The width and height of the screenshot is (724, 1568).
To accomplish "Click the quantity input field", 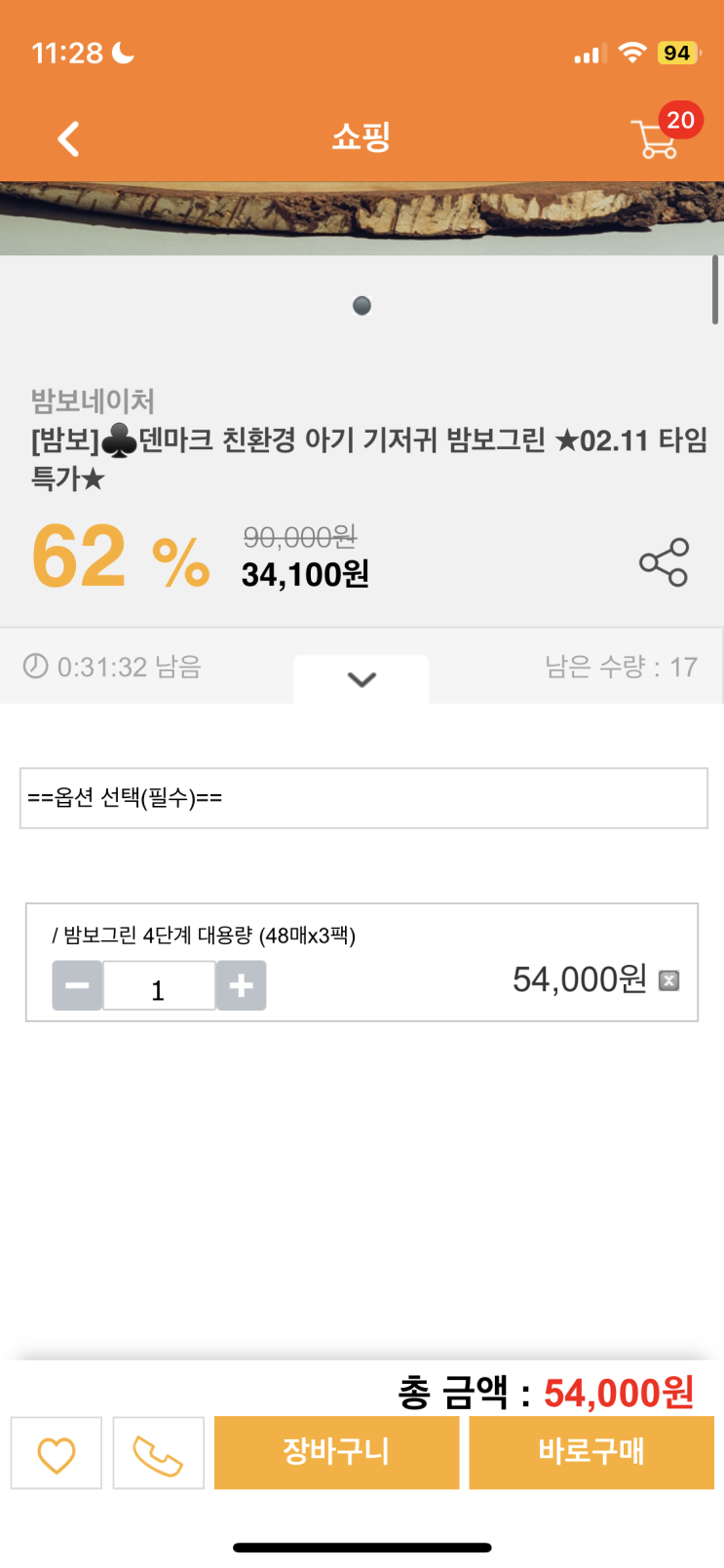I will (x=159, y=986).
